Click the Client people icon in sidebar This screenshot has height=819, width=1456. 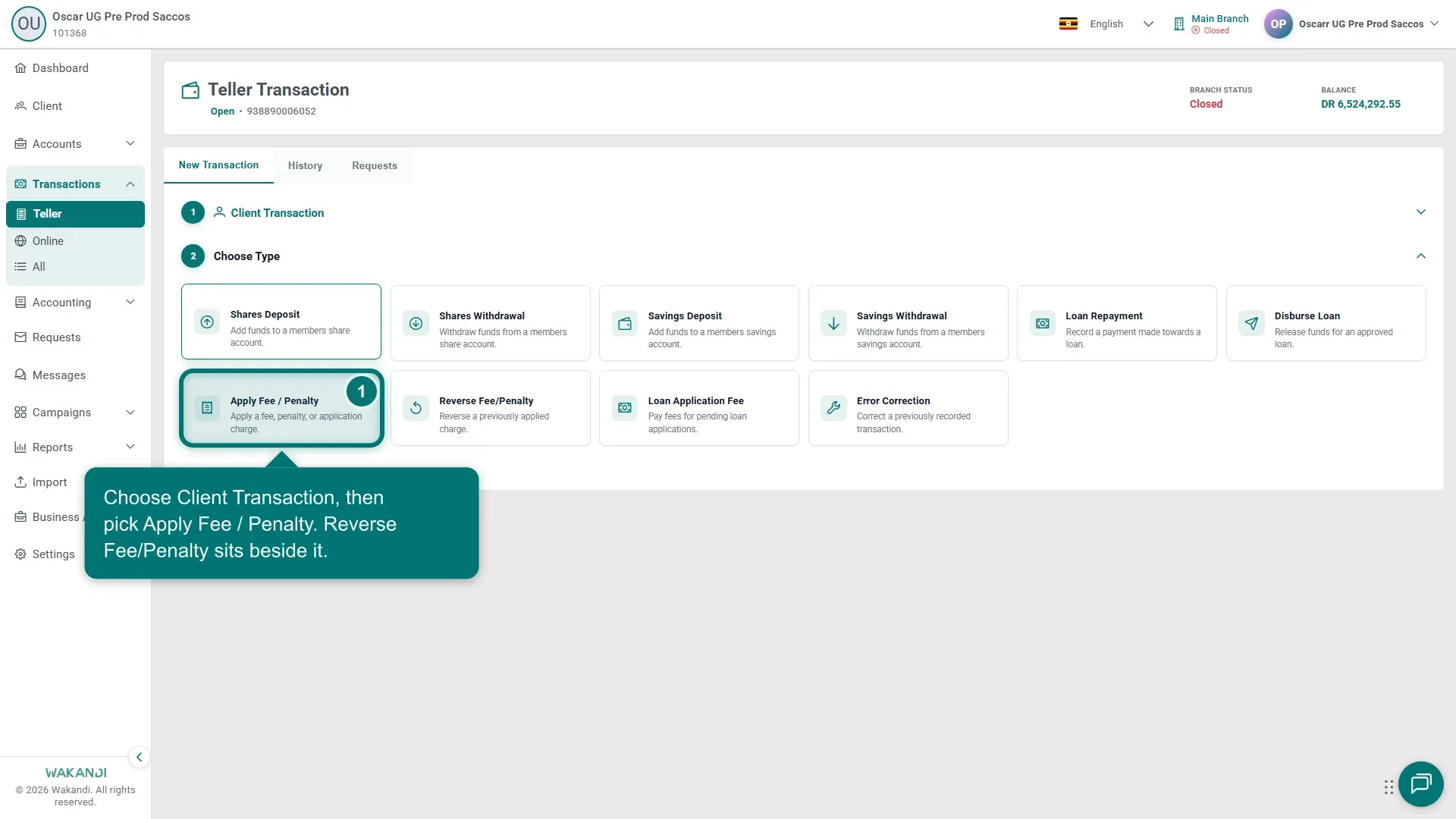pyautogui.click(x=20, y=106)
